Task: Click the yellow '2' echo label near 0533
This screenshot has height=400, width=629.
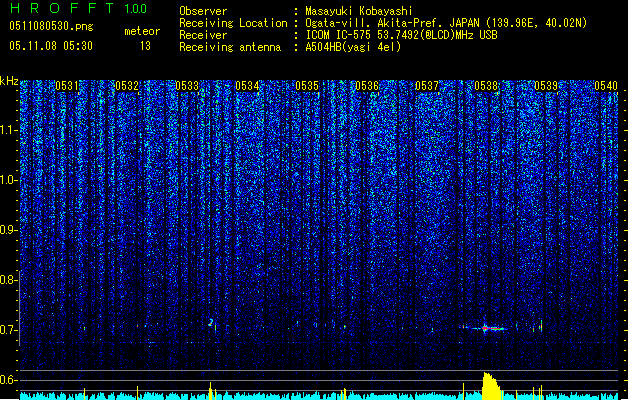Action: (211, 323)
